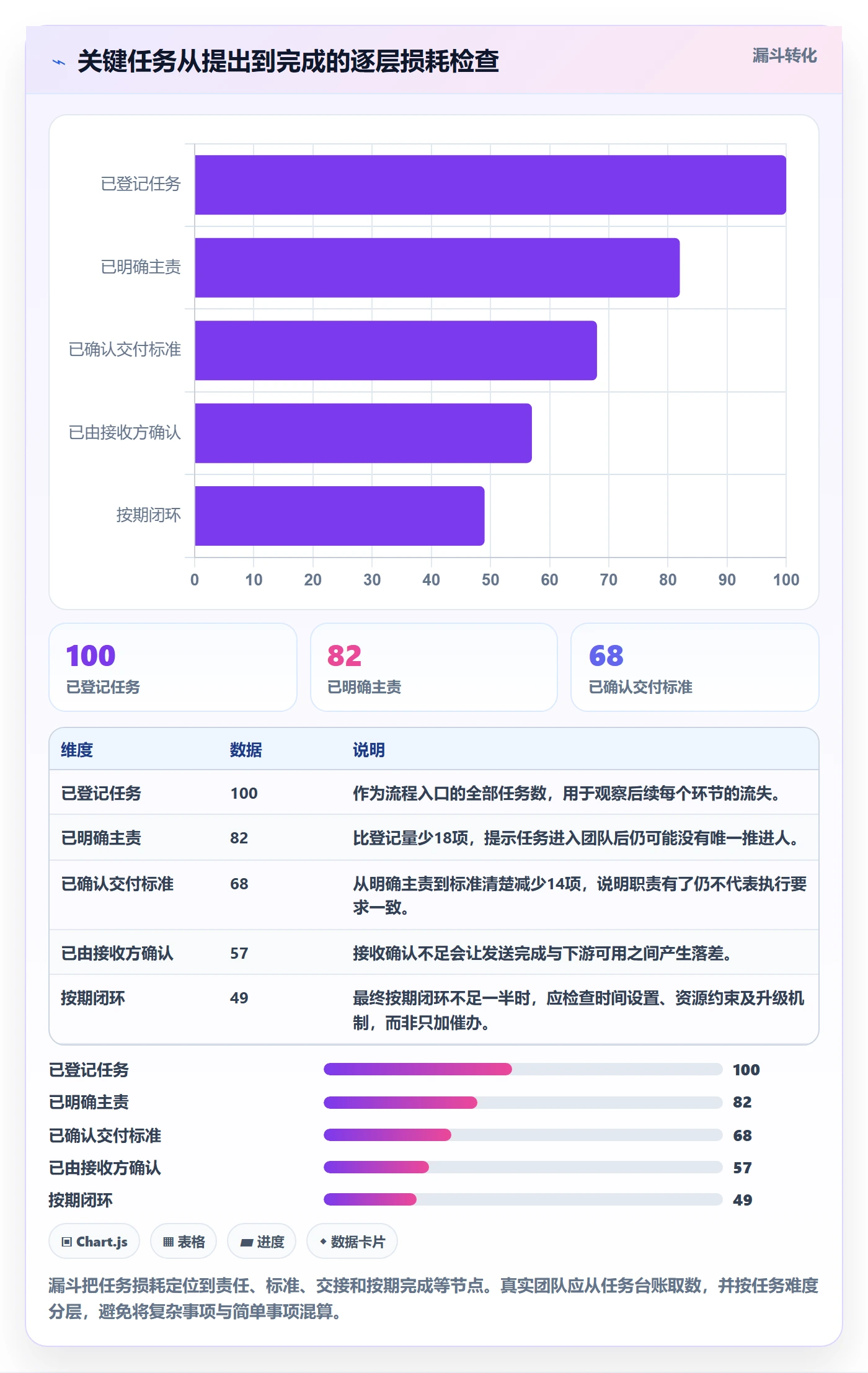Screen dimensions: 868x1373
Task: Click the 已由接收方确认 bar in chart
Action: point(363,433)
